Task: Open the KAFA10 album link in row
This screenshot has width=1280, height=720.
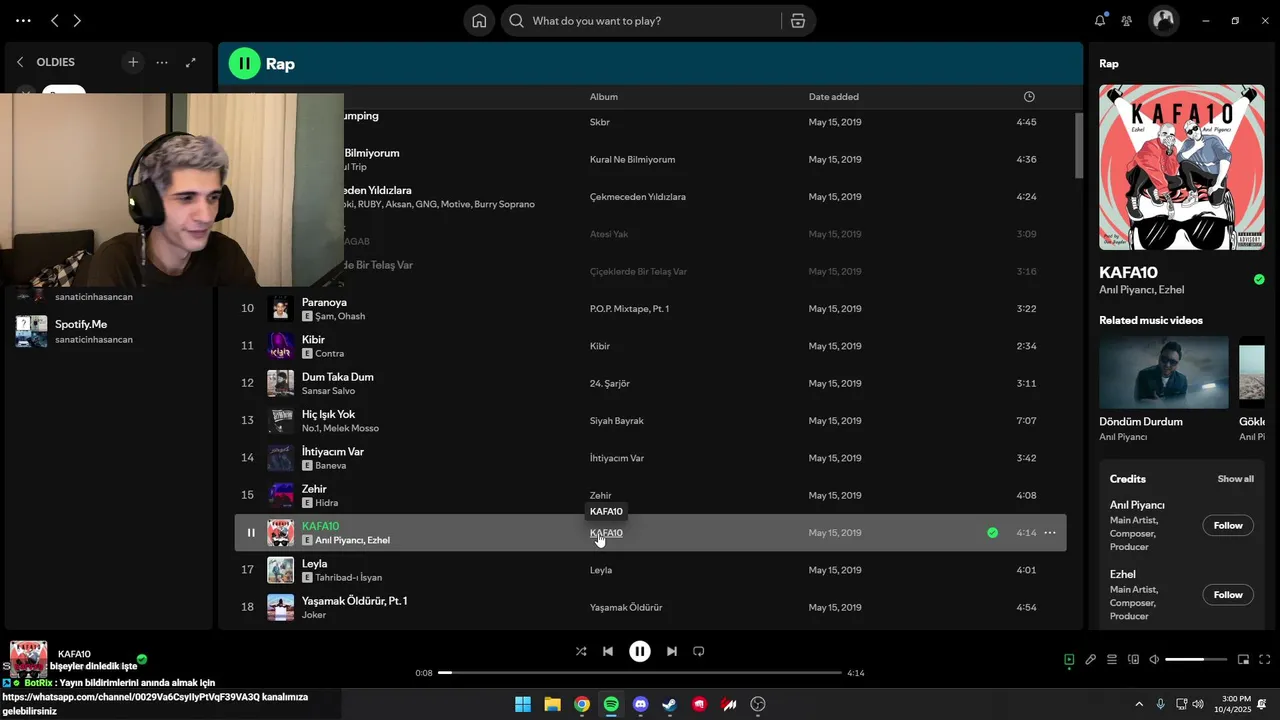Action: tap(606, 533)
